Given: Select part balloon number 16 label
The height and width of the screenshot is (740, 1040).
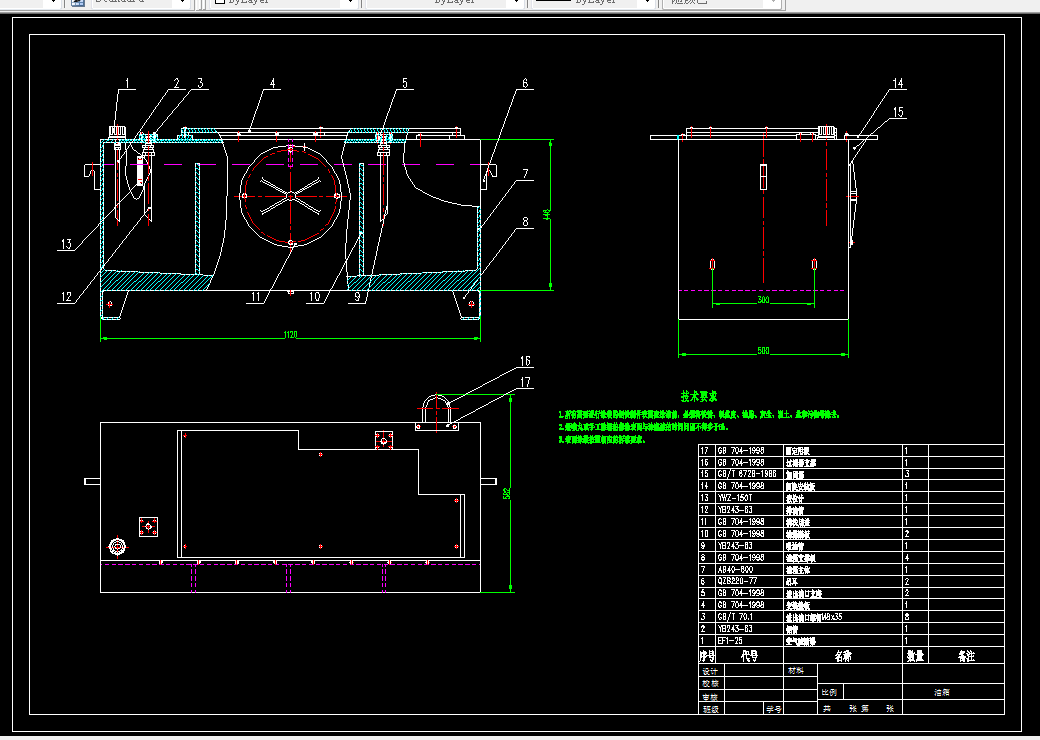Looking at the screenshot, I should pyautogui.click(x=525, y=361).
